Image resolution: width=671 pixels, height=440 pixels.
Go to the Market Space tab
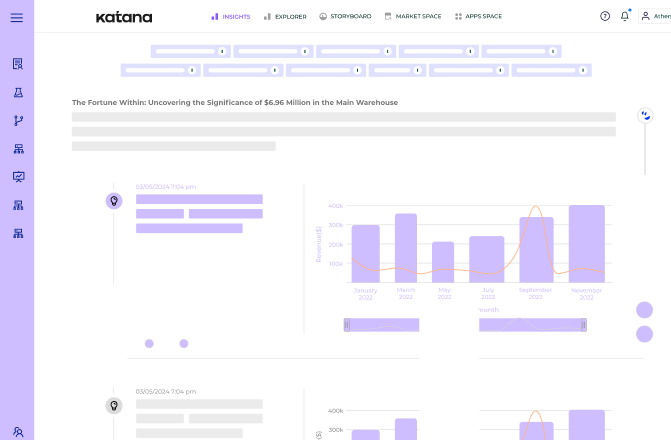coord(414,17)
